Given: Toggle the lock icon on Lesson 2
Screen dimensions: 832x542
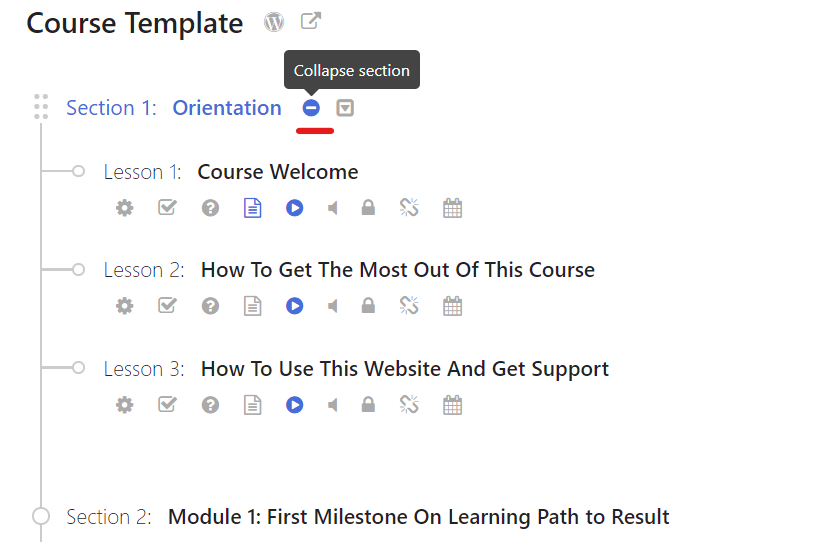Looking at the screenshot, I should coord(368,306).
